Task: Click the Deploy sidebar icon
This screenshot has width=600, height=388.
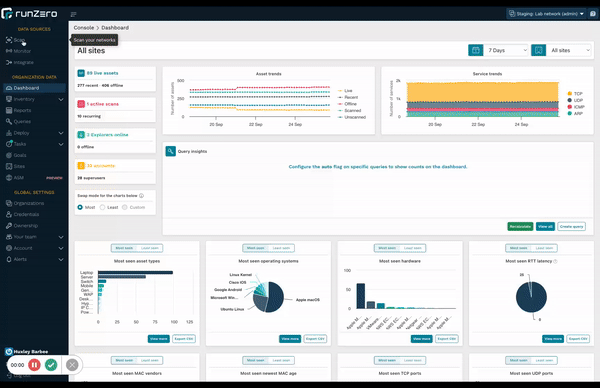Action: [9, 133]
